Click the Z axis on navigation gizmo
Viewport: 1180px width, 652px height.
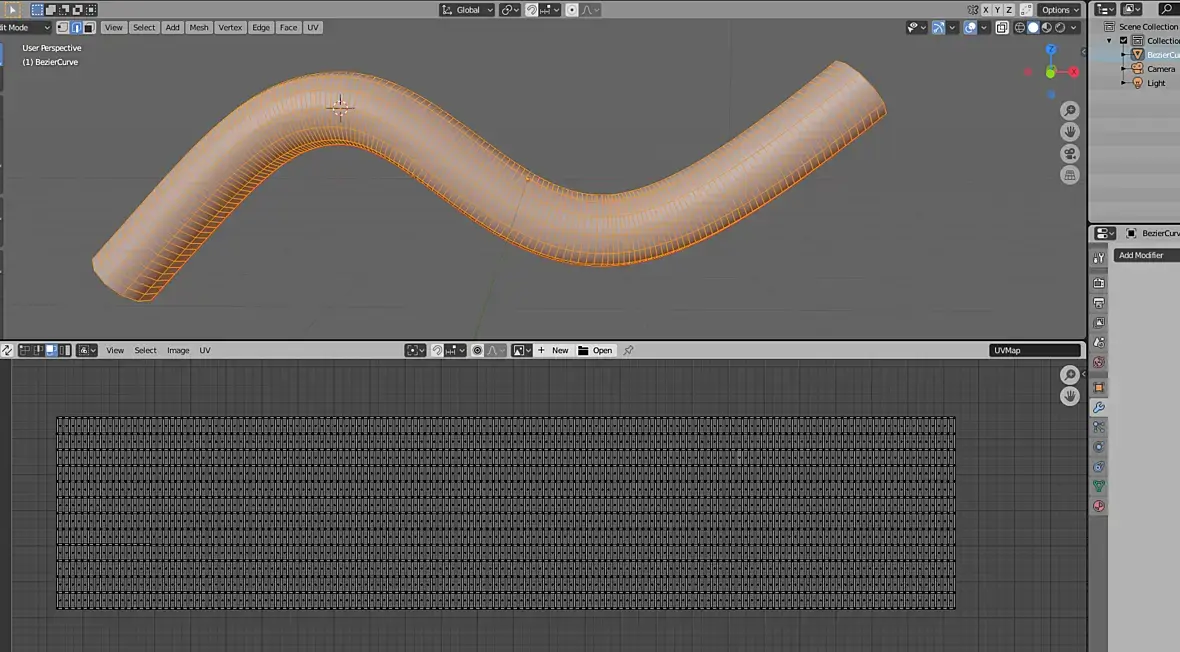pyautogui.click(x=1051, y=50)
